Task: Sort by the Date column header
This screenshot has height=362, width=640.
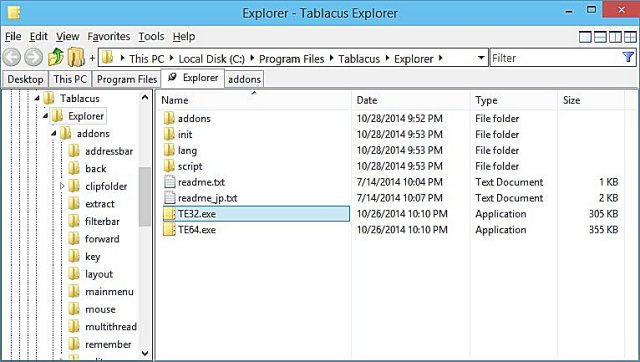Action: tap(367, 100)
